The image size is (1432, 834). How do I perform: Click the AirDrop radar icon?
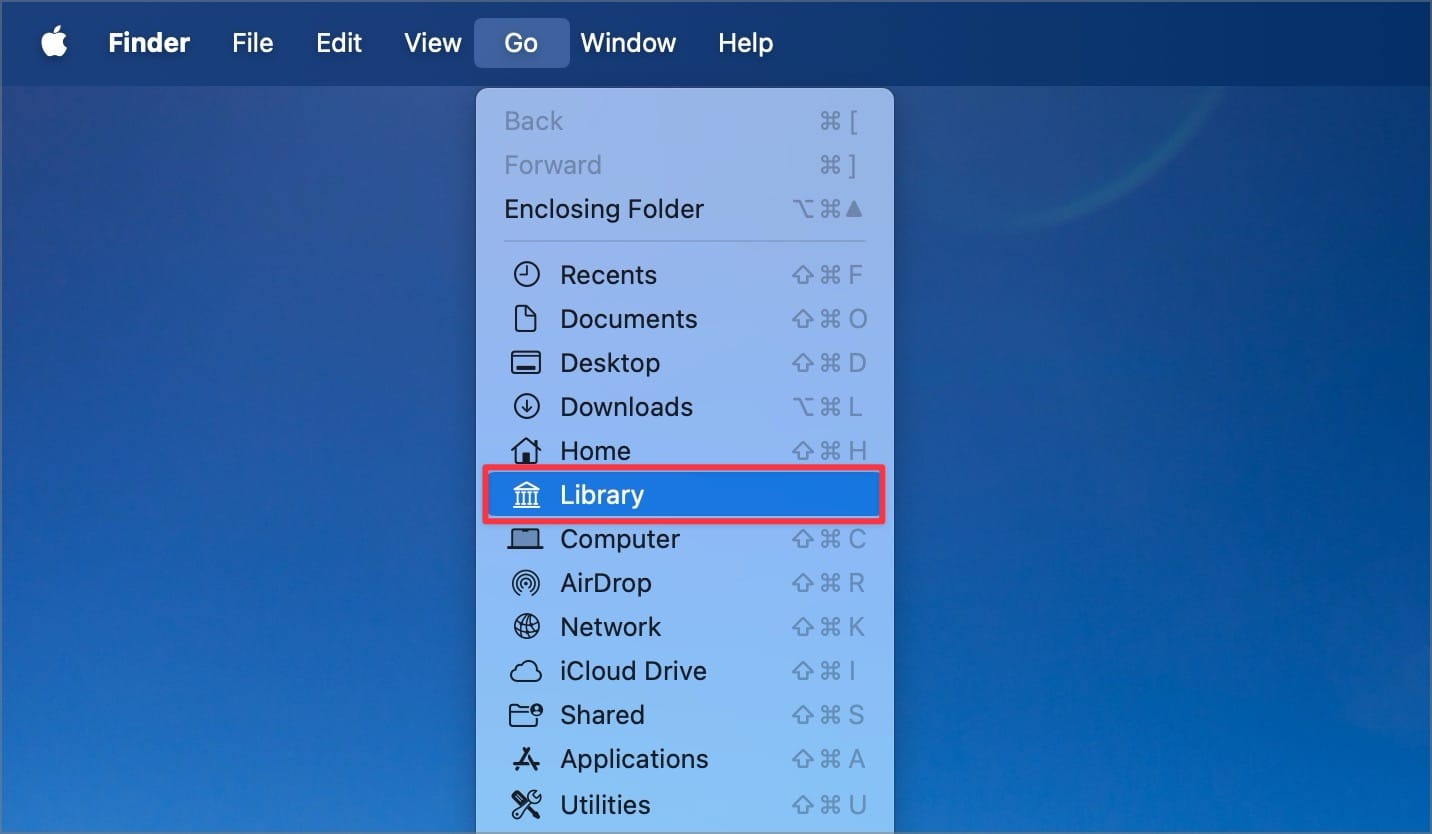tap(526, 583)
